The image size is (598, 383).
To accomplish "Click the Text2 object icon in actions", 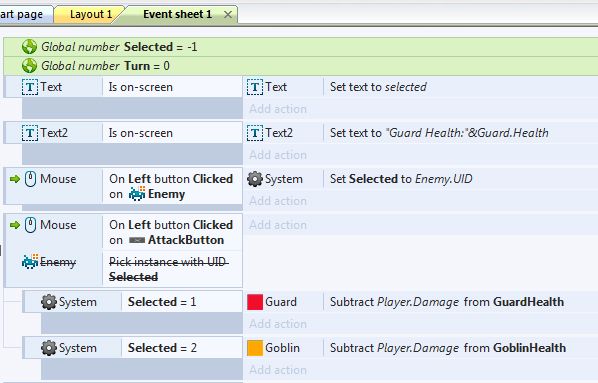I will (255, 133).
